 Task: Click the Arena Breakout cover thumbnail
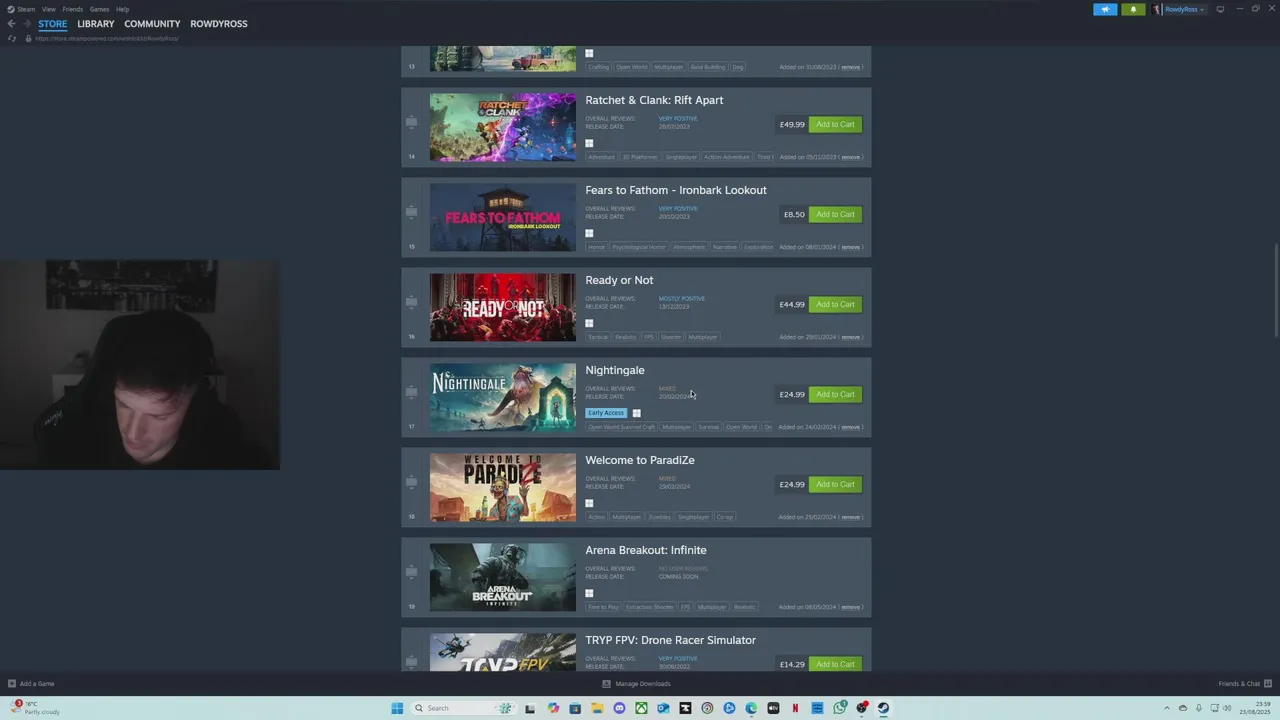click(503, 577)
